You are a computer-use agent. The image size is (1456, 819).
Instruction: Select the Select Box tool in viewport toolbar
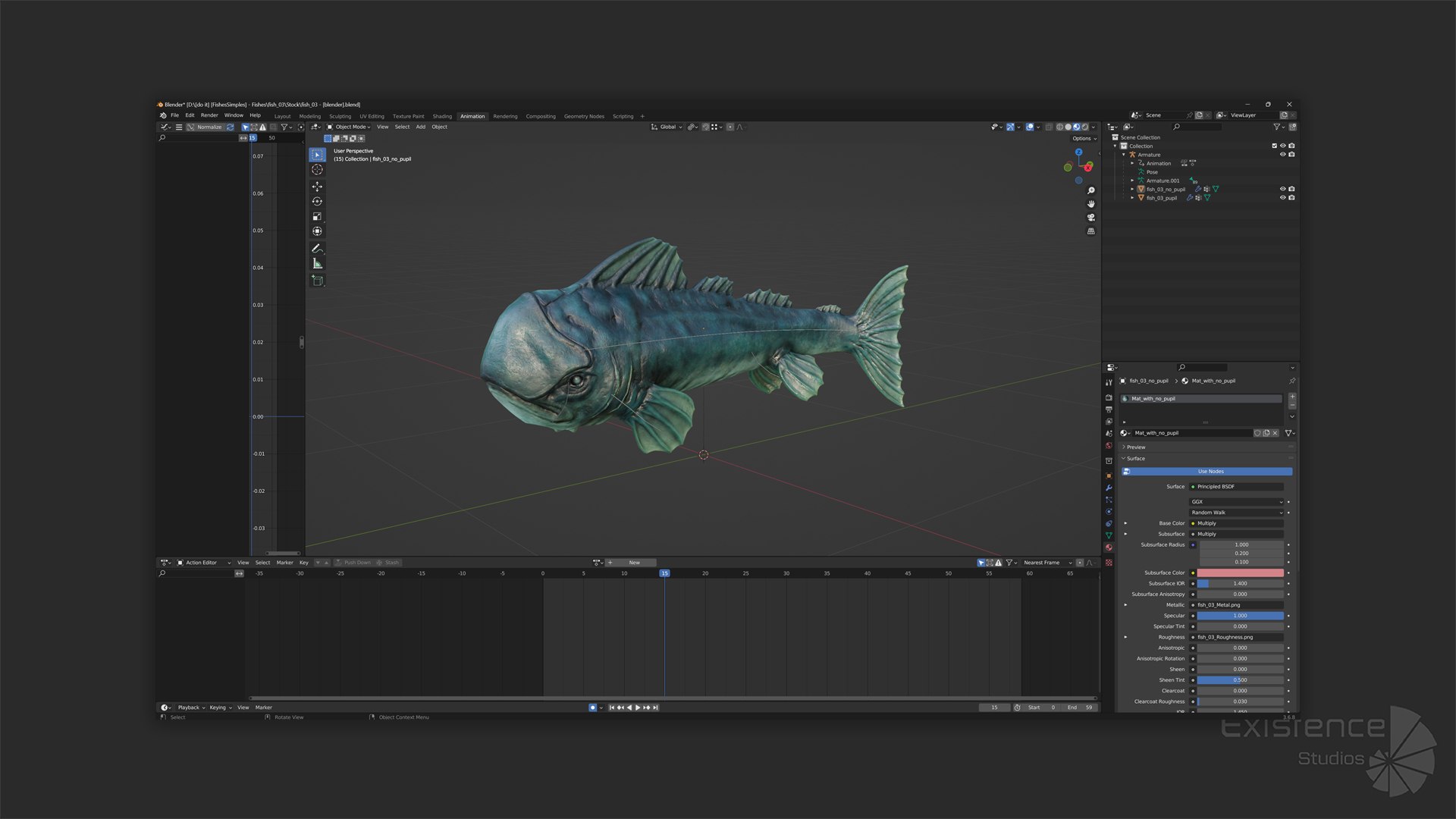point(317,155)
